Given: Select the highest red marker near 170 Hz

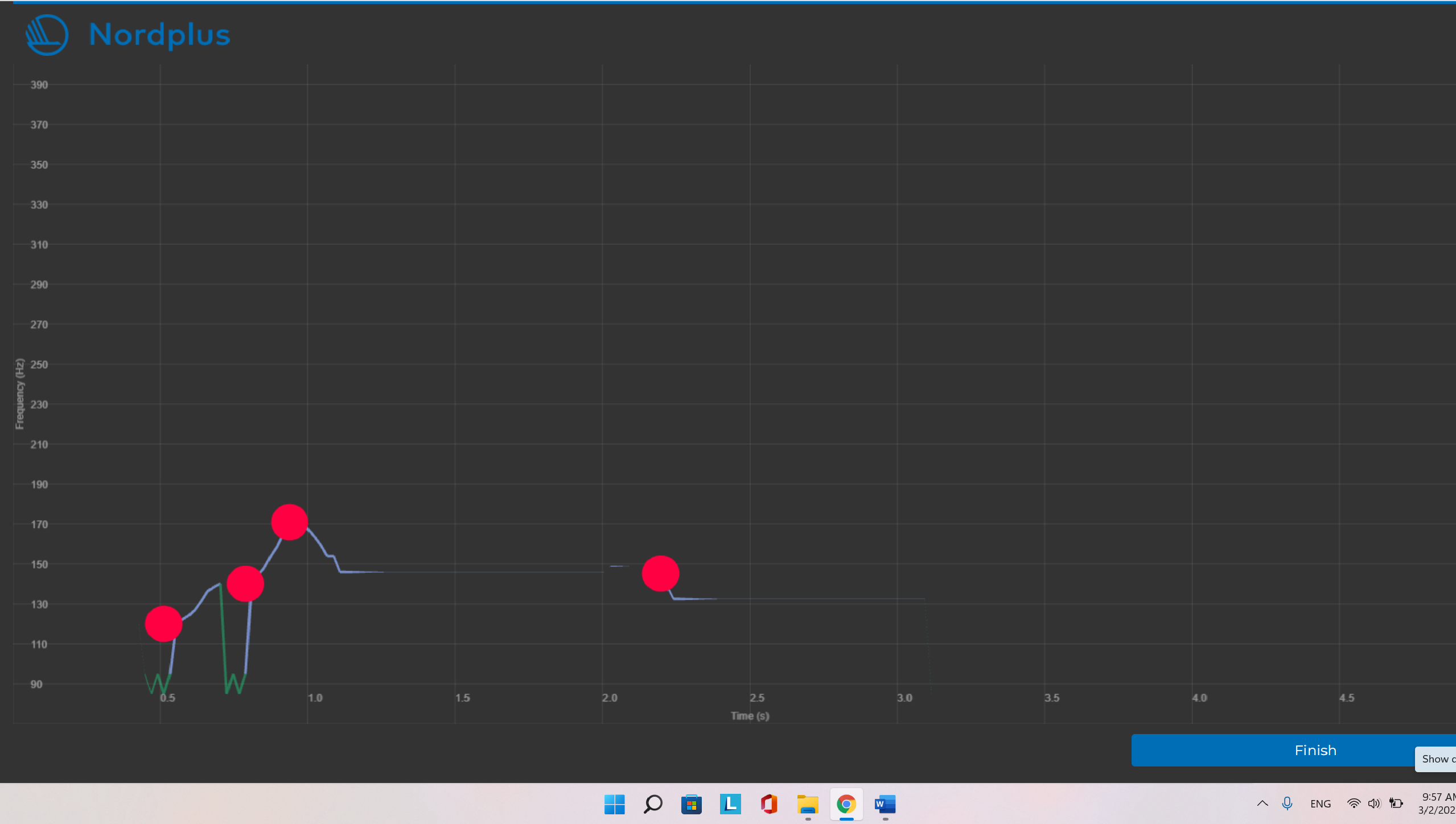Looking at the screenshot, I should tap(290, 522).
